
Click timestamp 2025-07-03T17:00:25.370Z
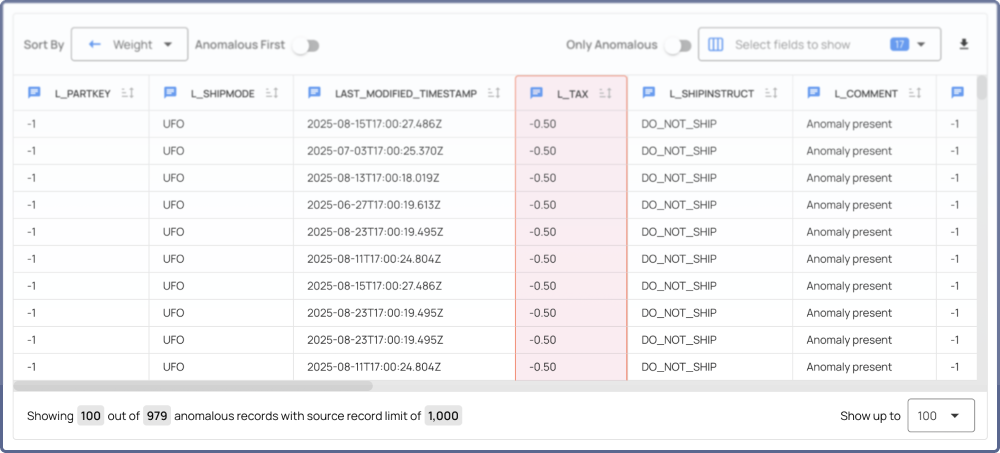(375, 151)
